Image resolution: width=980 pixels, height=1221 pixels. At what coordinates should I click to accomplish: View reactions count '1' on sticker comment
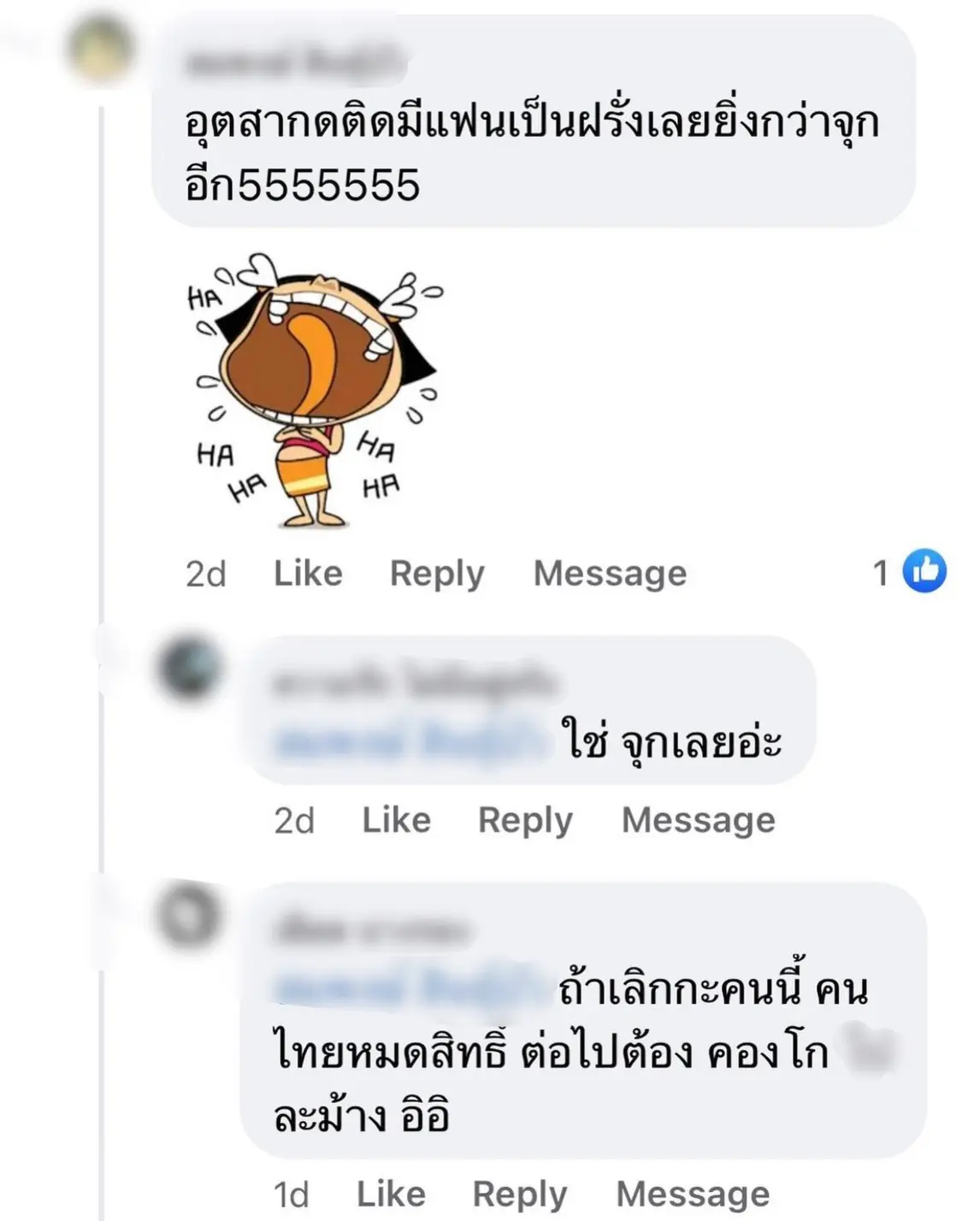(x=881, y=573)
